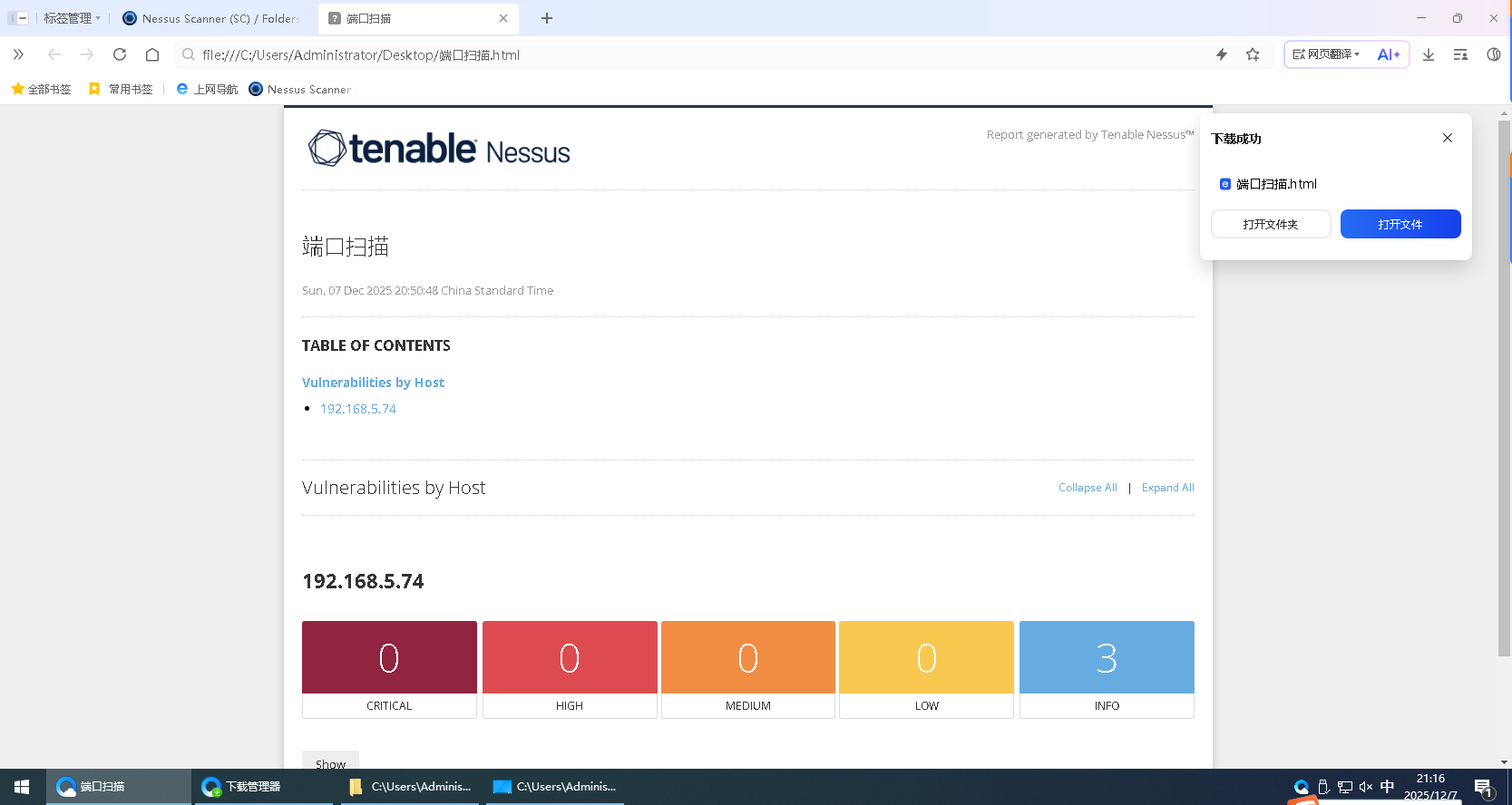Open the 网页翻译 dropdown
The width and height of the screenshot is (1512, 805).
[x=1326, y=54]
